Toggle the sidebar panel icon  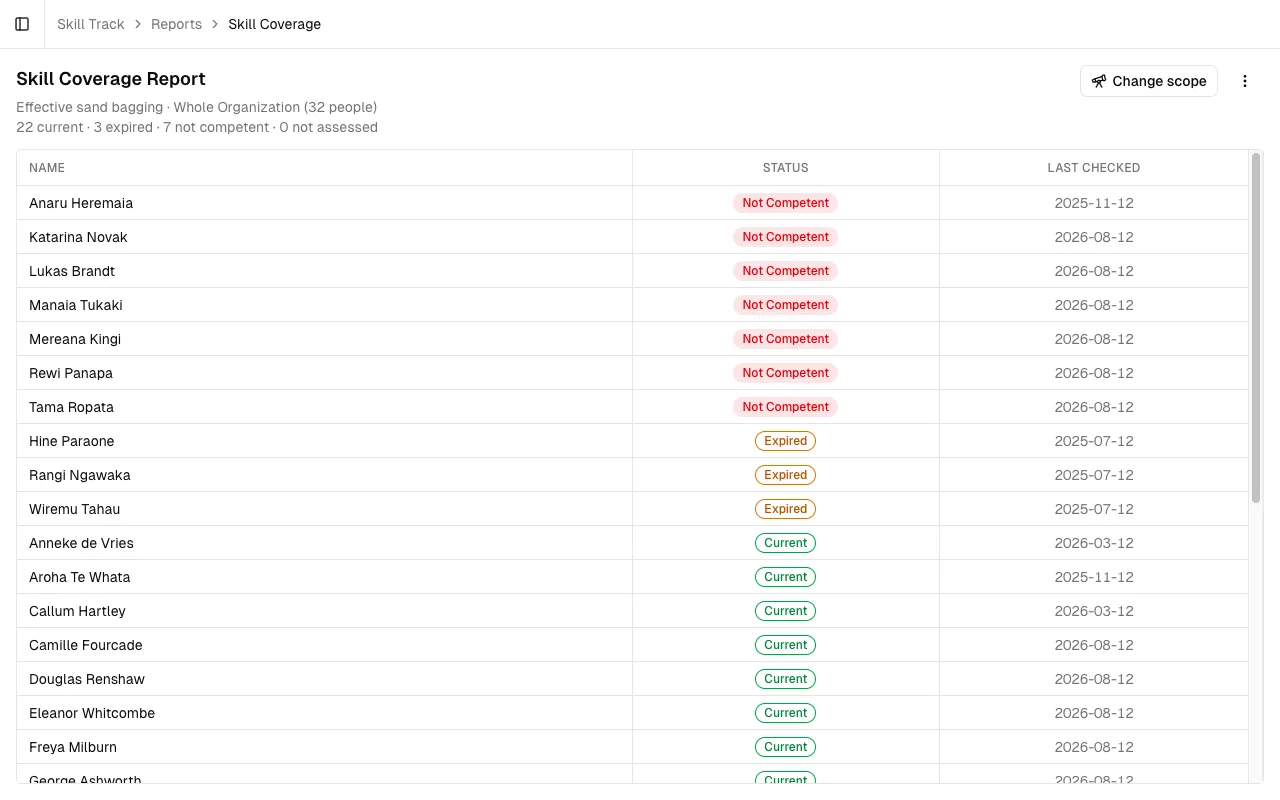click(22, 24)
